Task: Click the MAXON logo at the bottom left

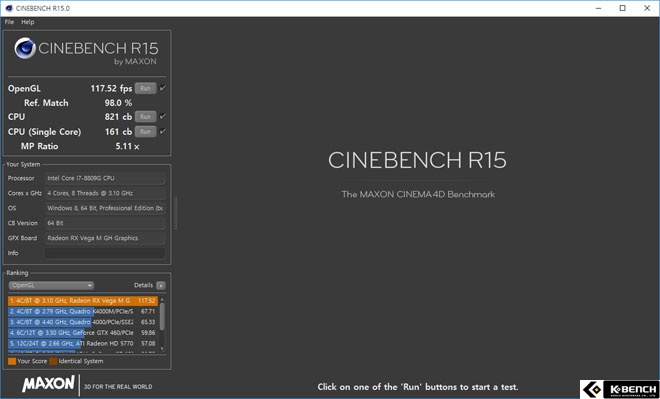Action: coord(48,384)
